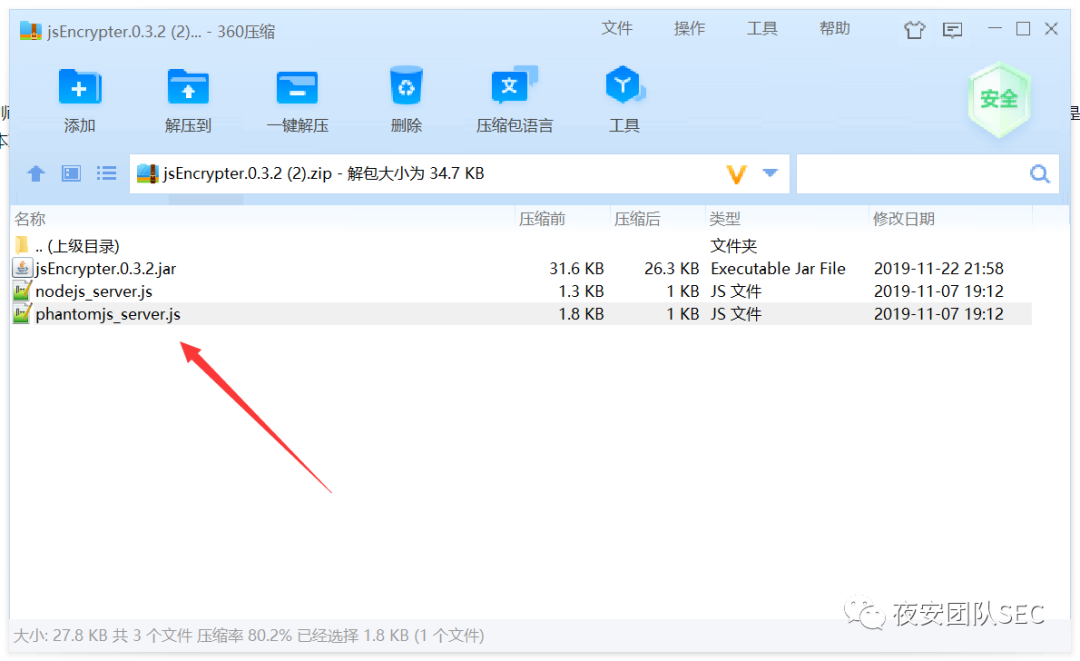Select the jsEncrypter.0.3.2.jar file name

coord(106,269)
